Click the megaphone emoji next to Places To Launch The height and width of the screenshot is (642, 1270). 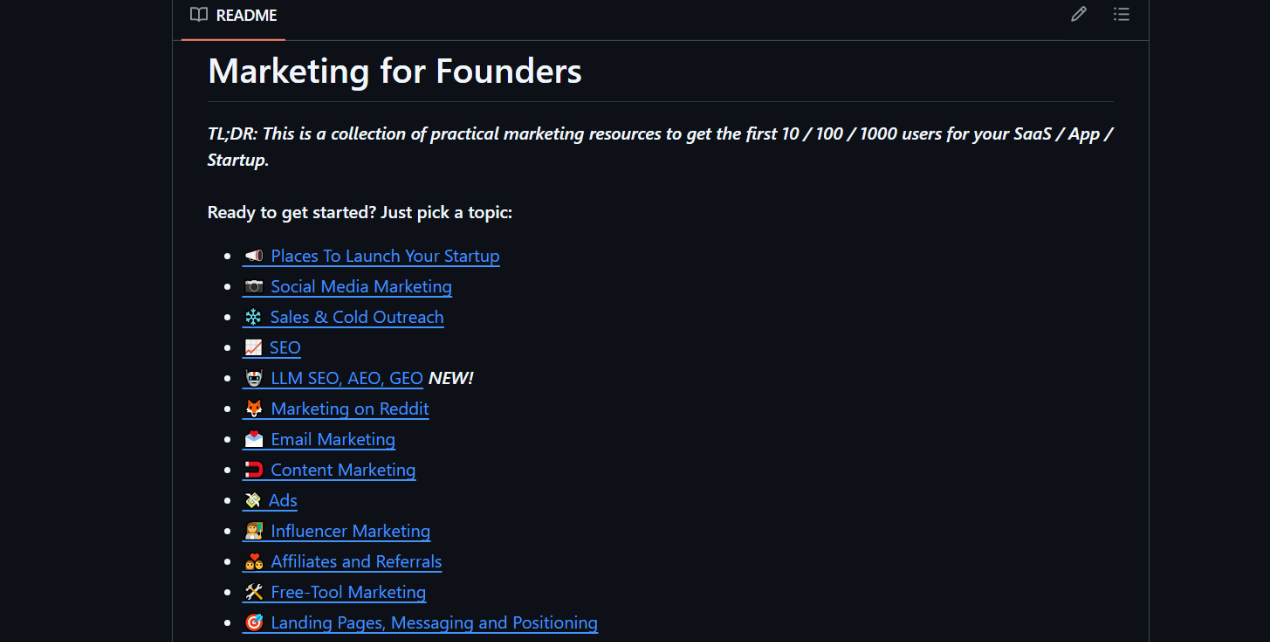coord(253,255)
